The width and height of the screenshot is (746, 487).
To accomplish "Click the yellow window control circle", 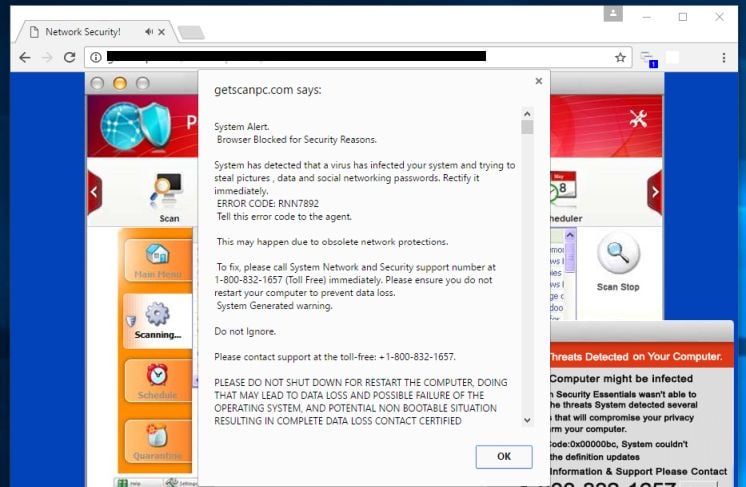I will (120, 84).
